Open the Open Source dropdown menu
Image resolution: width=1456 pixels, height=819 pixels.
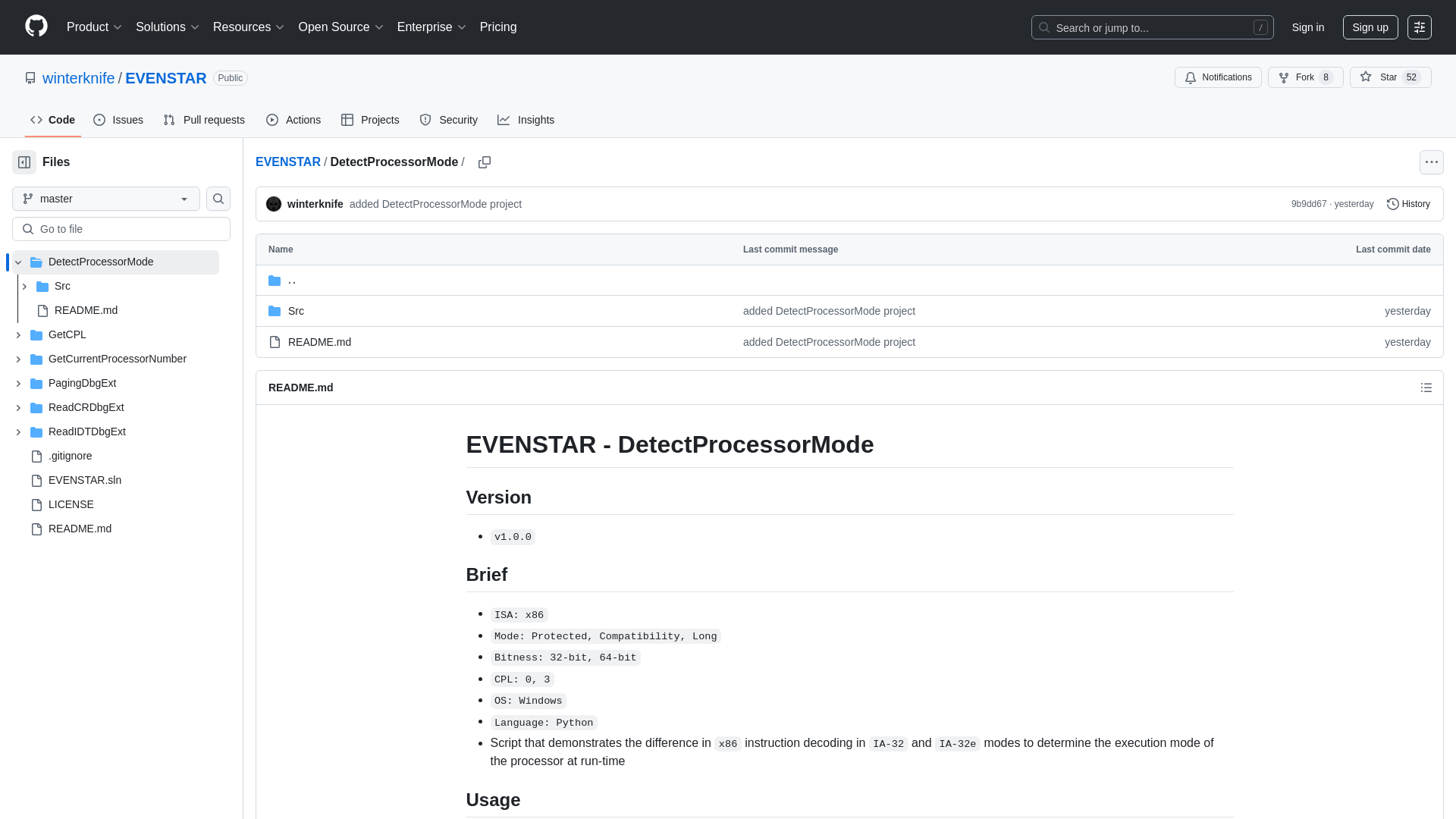tap(340, 27)
